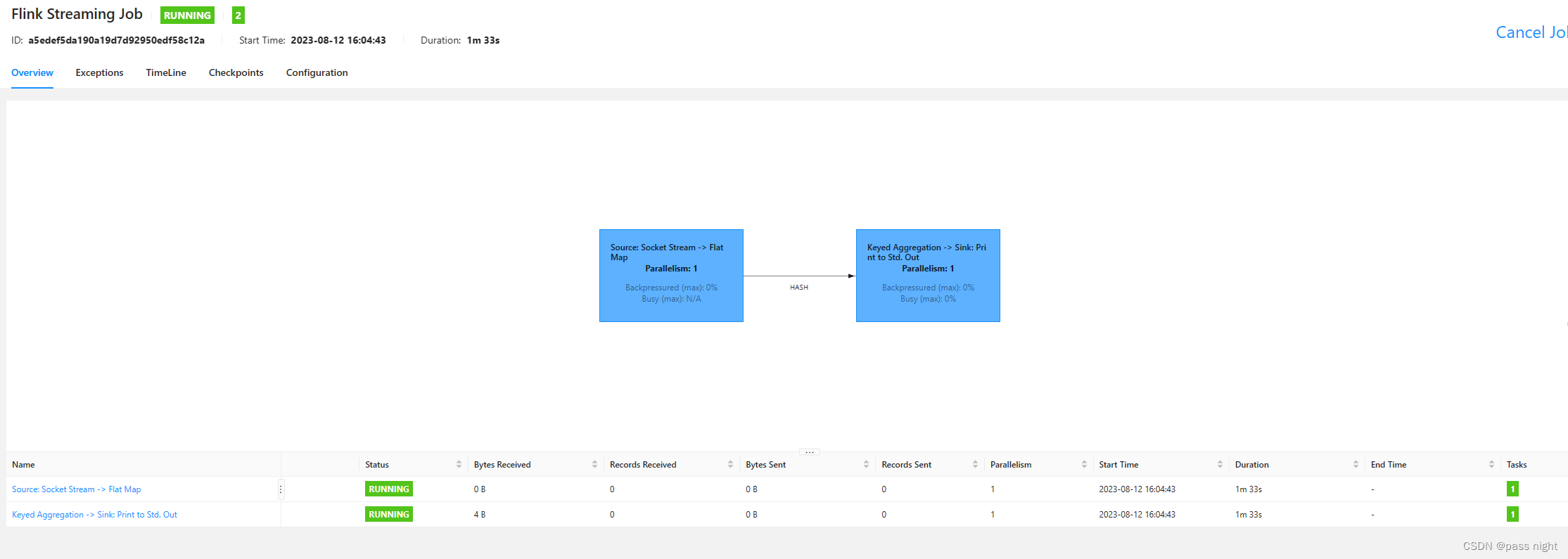Click Parallelism value 1 in Source: Socket Stream row
Viewport: 1568px width, 559px height.
pyautogui.click(x=993, y=489)
